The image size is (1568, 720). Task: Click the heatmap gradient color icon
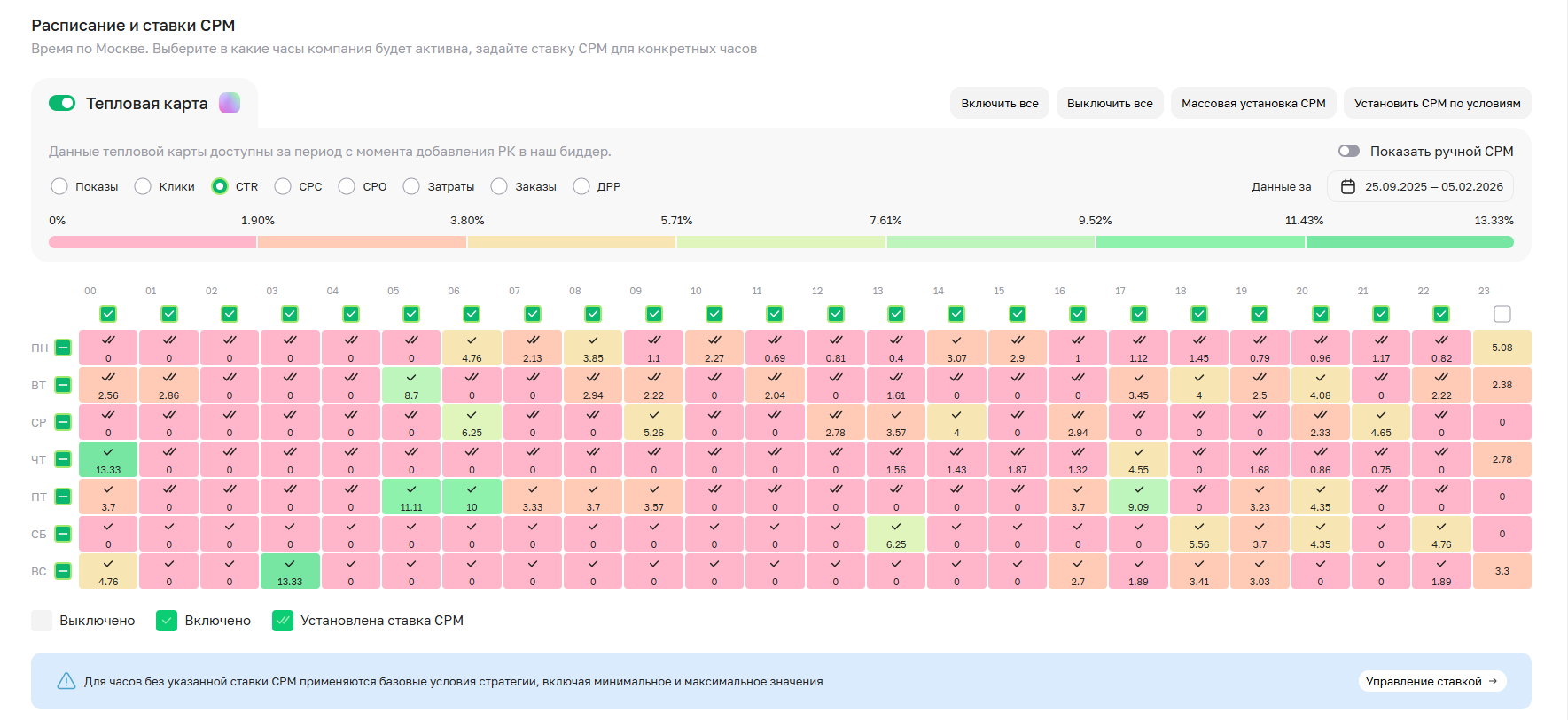pos(230,104)
